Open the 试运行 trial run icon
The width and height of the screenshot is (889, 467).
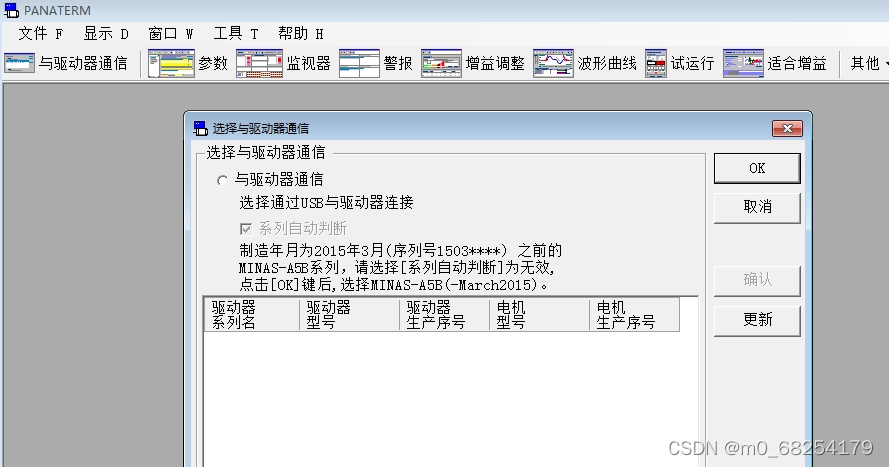pyautogui.click(x=656, y=63)
